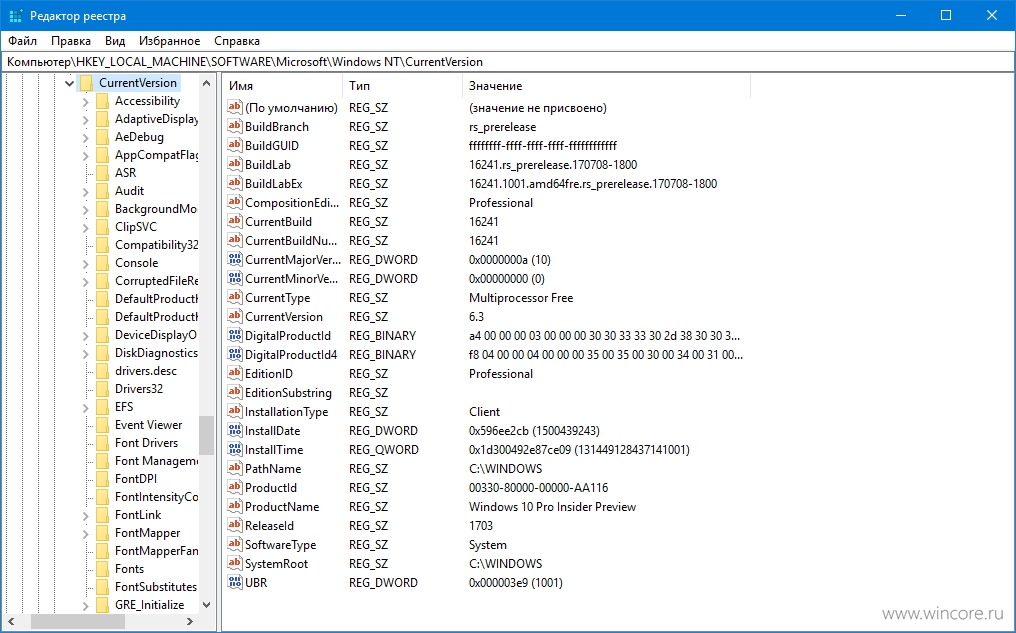
Task: Click the value "Windows 10 Pro Insider Preview"
Action: pyautogui.click(x=553, y=507)
